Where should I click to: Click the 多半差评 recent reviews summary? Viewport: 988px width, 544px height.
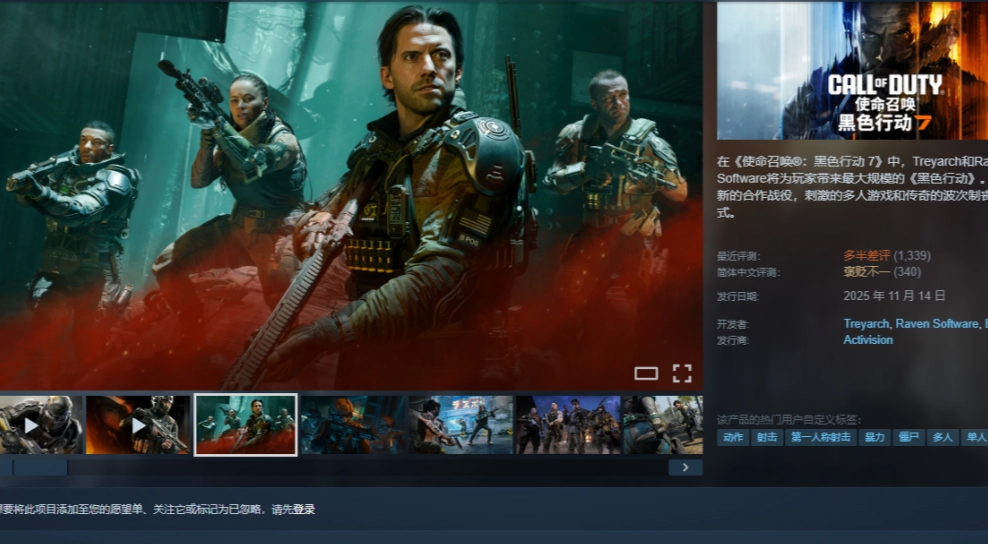pyautogui.click(x=866, y=255)
